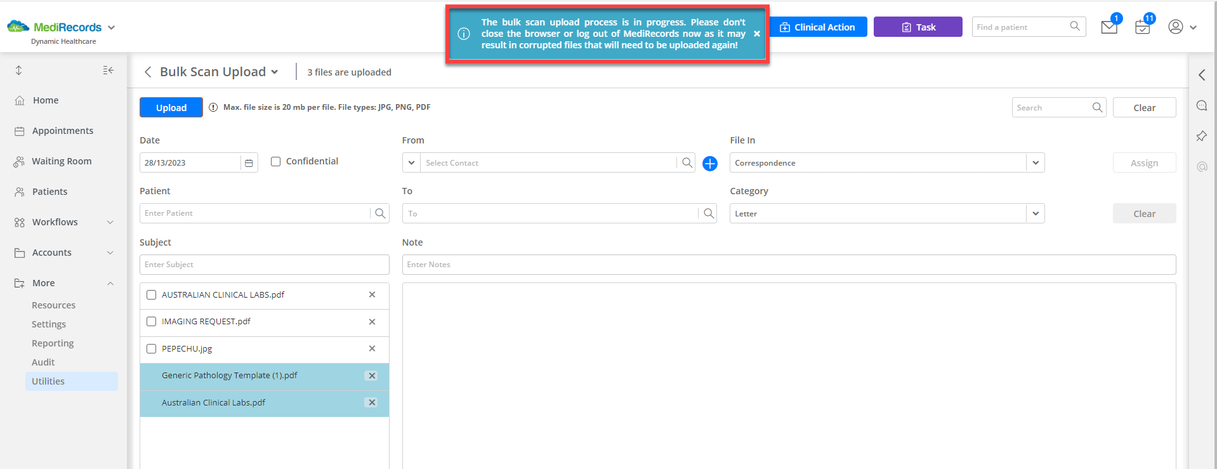The image size is (1217, 469).
Task: Remove AUSTRALIAN CLINICAL LABS.pdf from the list
Action: click(x=372, y=295)
